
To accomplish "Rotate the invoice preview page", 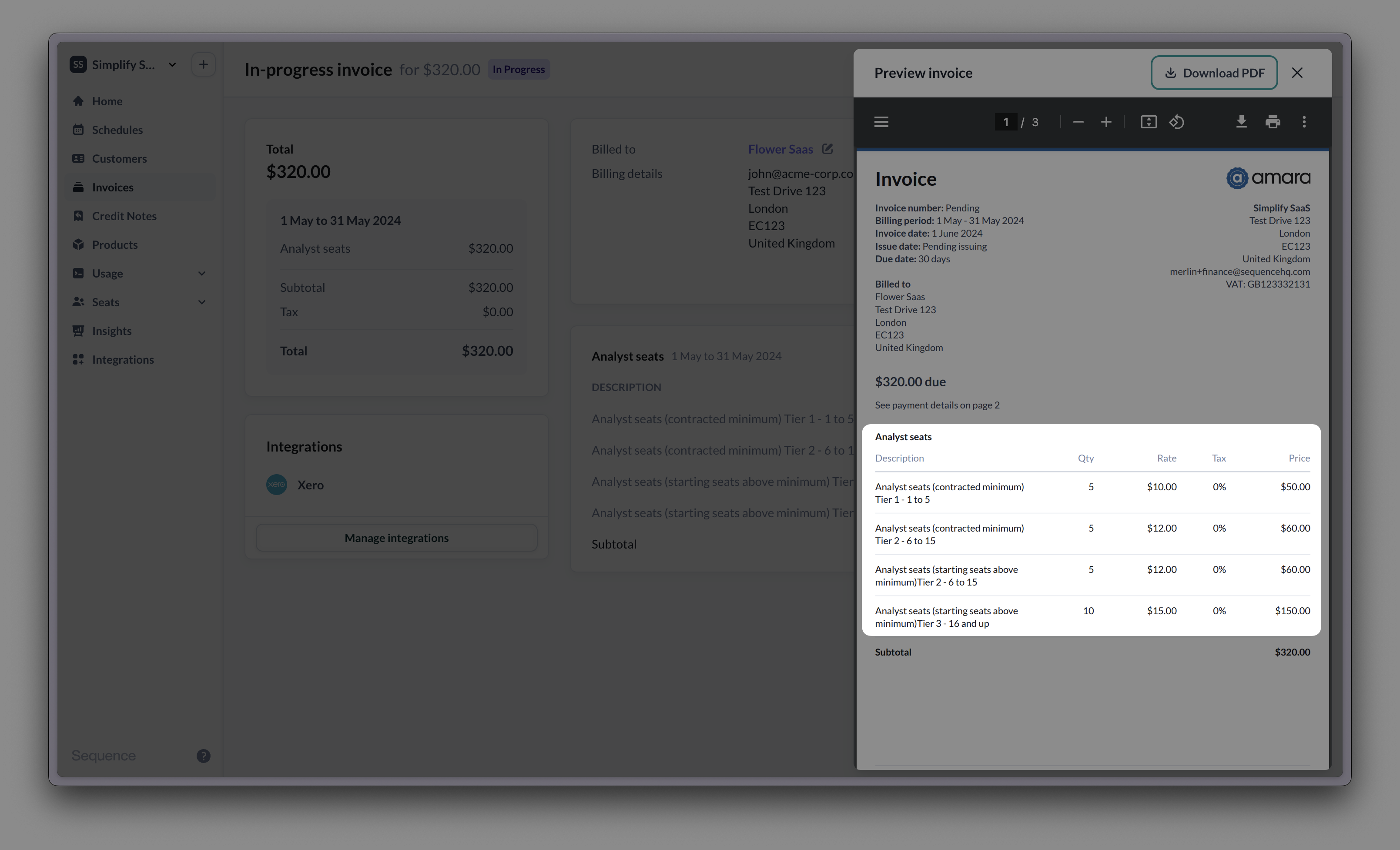I will pyautogui.click(x=1177, y=122).
